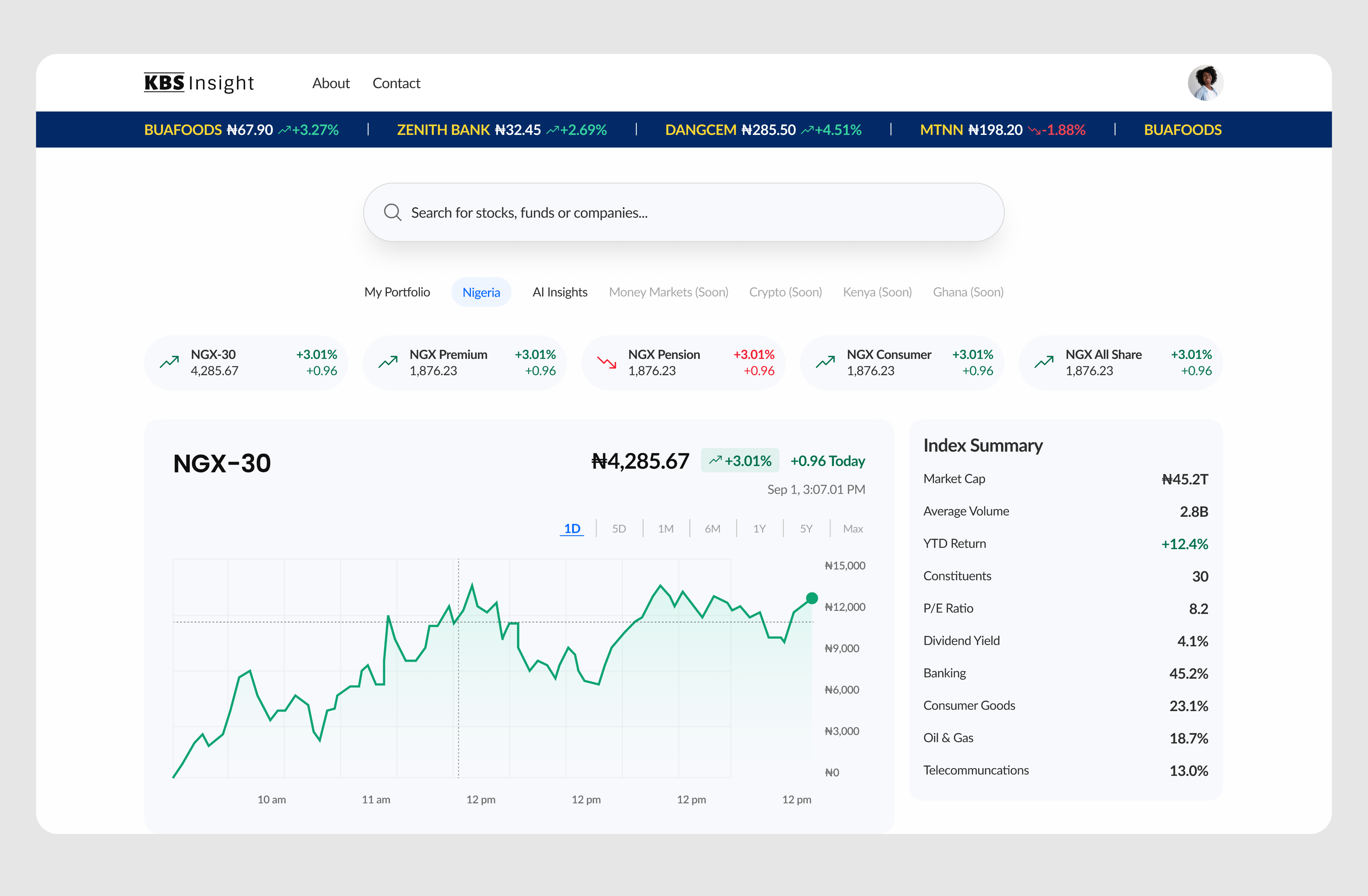Select the Max chart range
The height and width of the screenshot is (896, 1368).
[853, 528]
